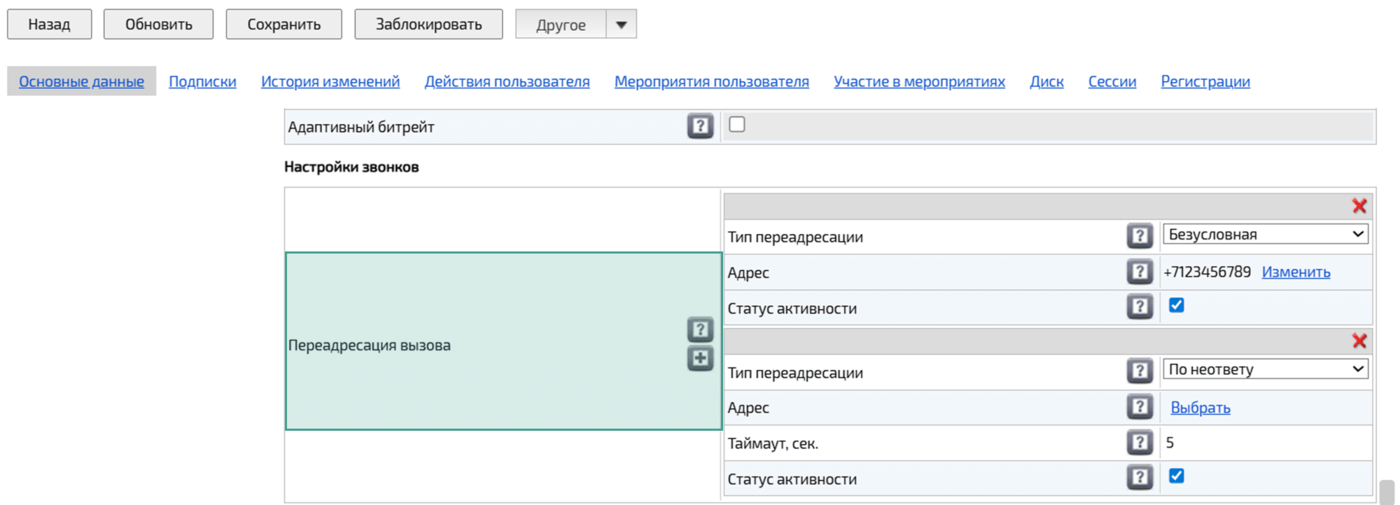
Task: Open the Действия пользователя tab
Action: tap(507, 82)
